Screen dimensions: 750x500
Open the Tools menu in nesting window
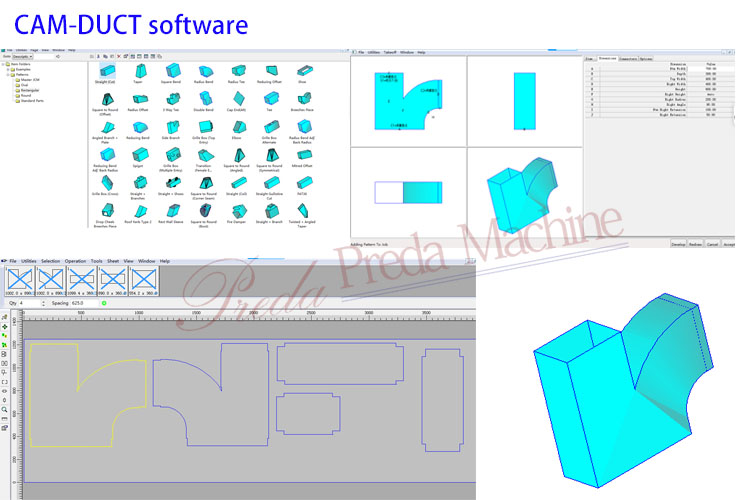tap(97, 261)
